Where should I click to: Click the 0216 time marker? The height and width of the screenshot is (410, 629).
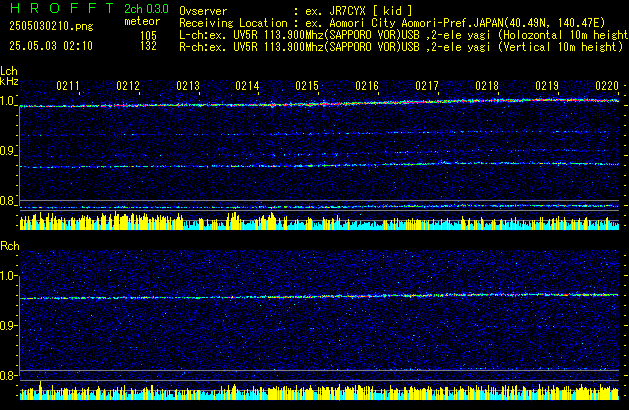pyautogui.click(x=367, y=86)
